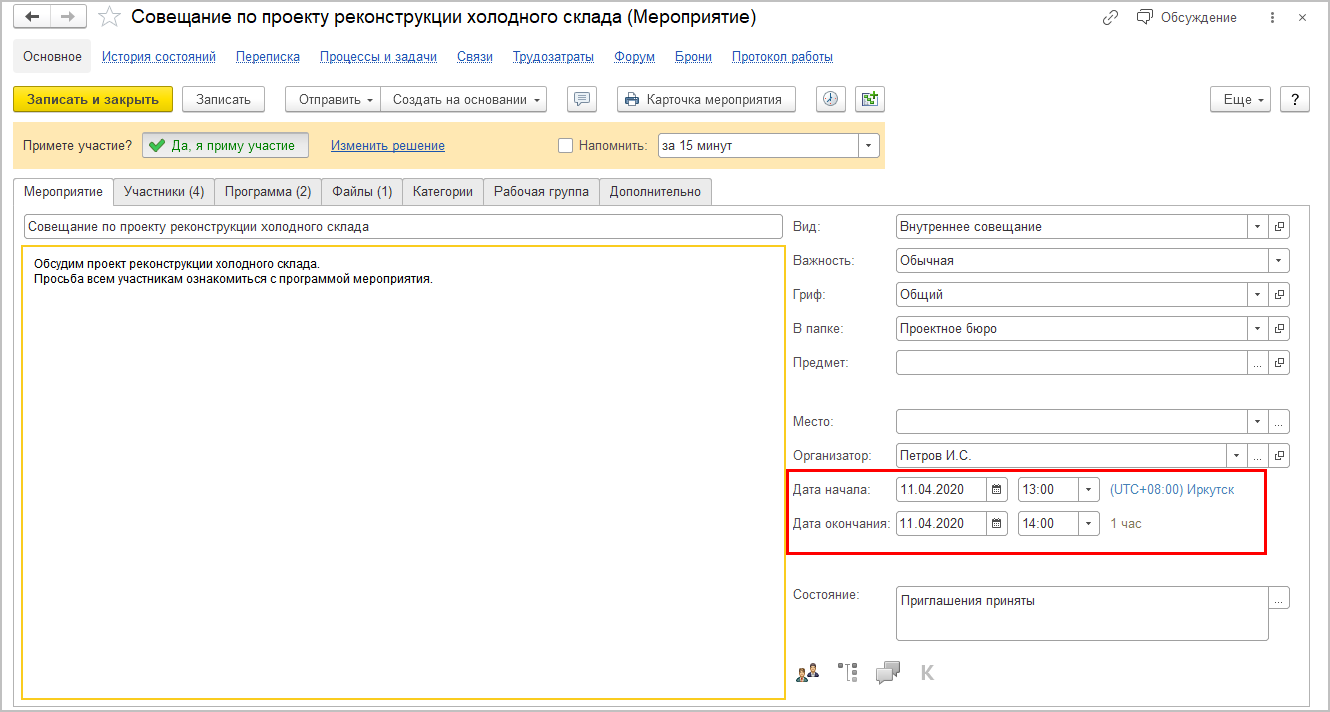
Task: Open the Связи section
Action: [475, 57]
